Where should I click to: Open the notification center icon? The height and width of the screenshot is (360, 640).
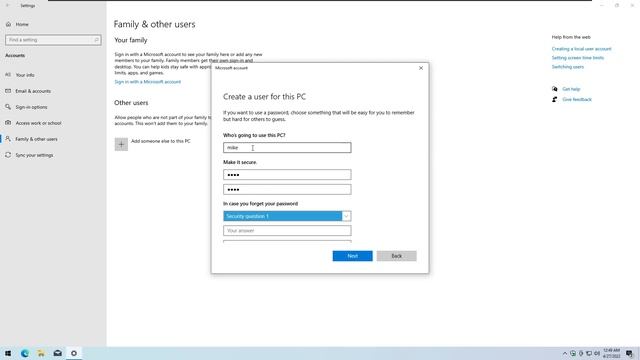(629, 353)
